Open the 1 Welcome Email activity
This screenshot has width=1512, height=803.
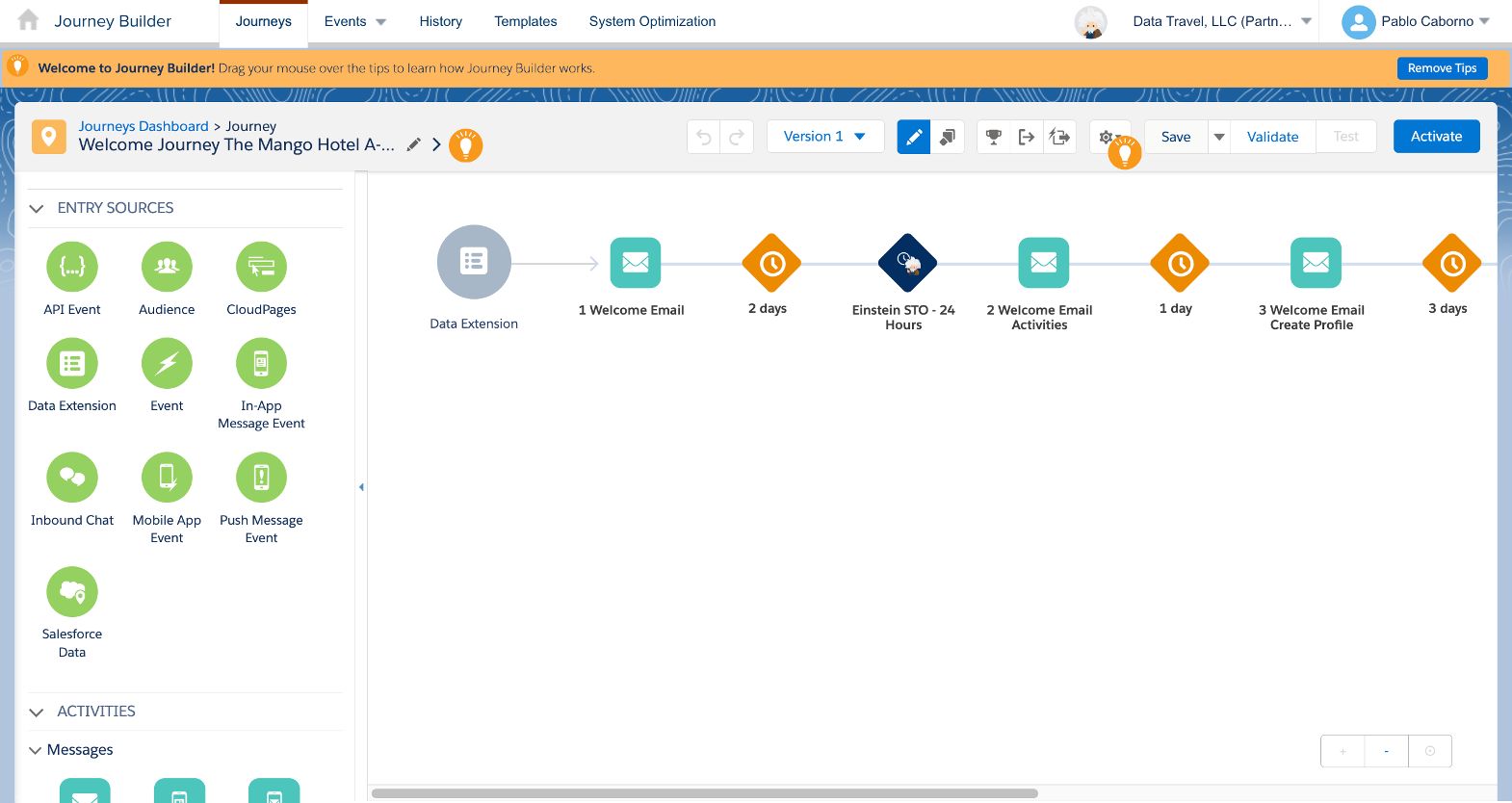click(636, 262)
